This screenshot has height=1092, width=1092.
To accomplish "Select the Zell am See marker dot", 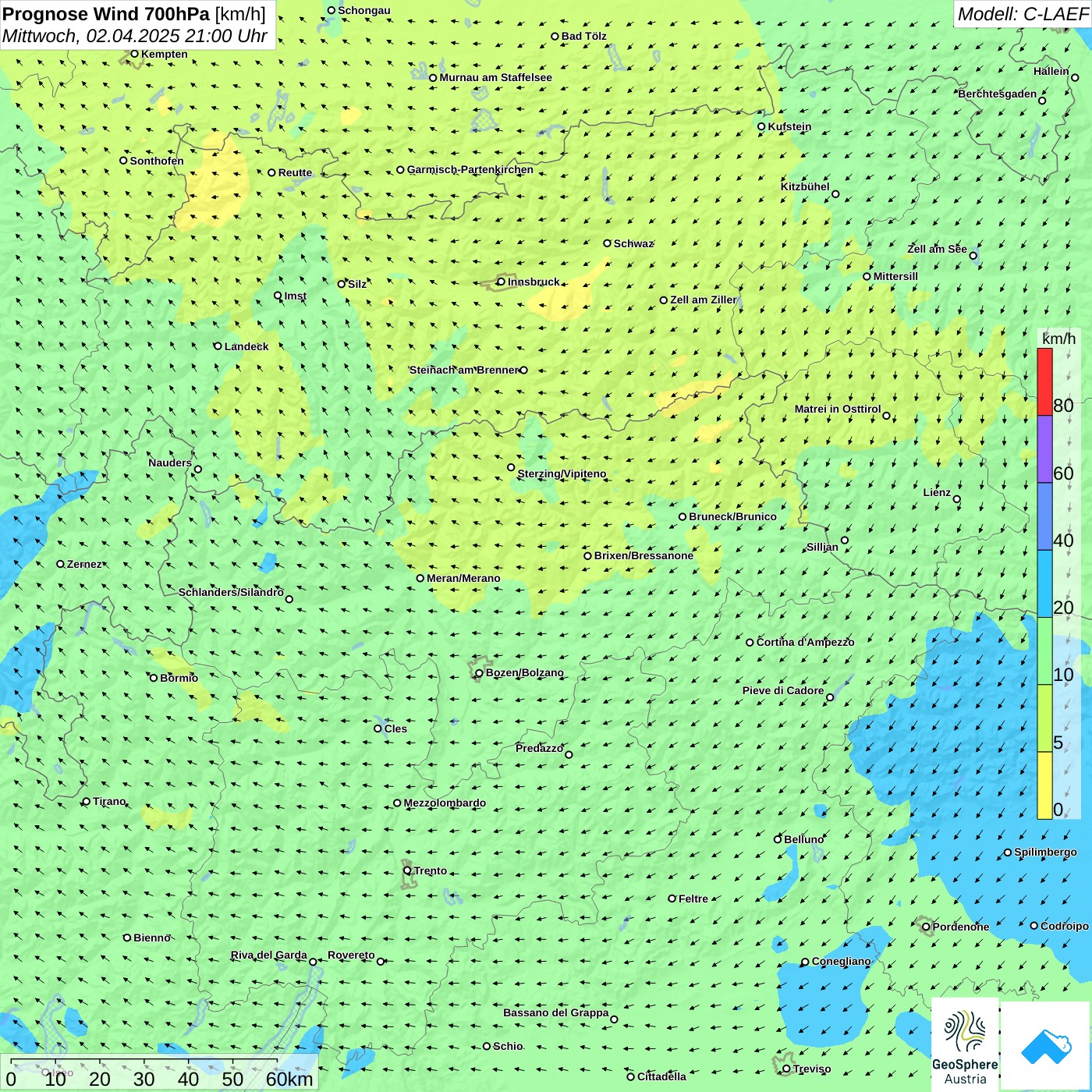I will point(973,256).
